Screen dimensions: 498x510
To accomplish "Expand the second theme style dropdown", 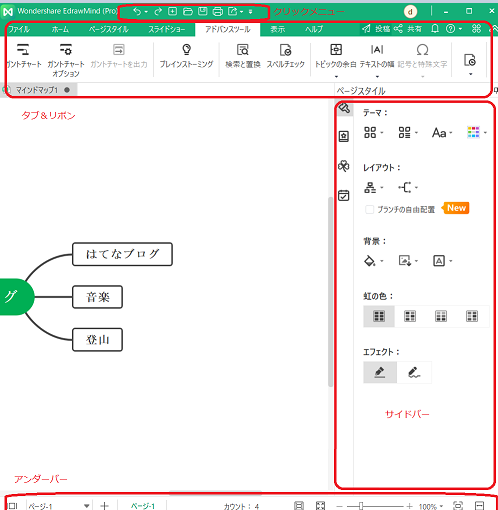I will click(408, 132).
